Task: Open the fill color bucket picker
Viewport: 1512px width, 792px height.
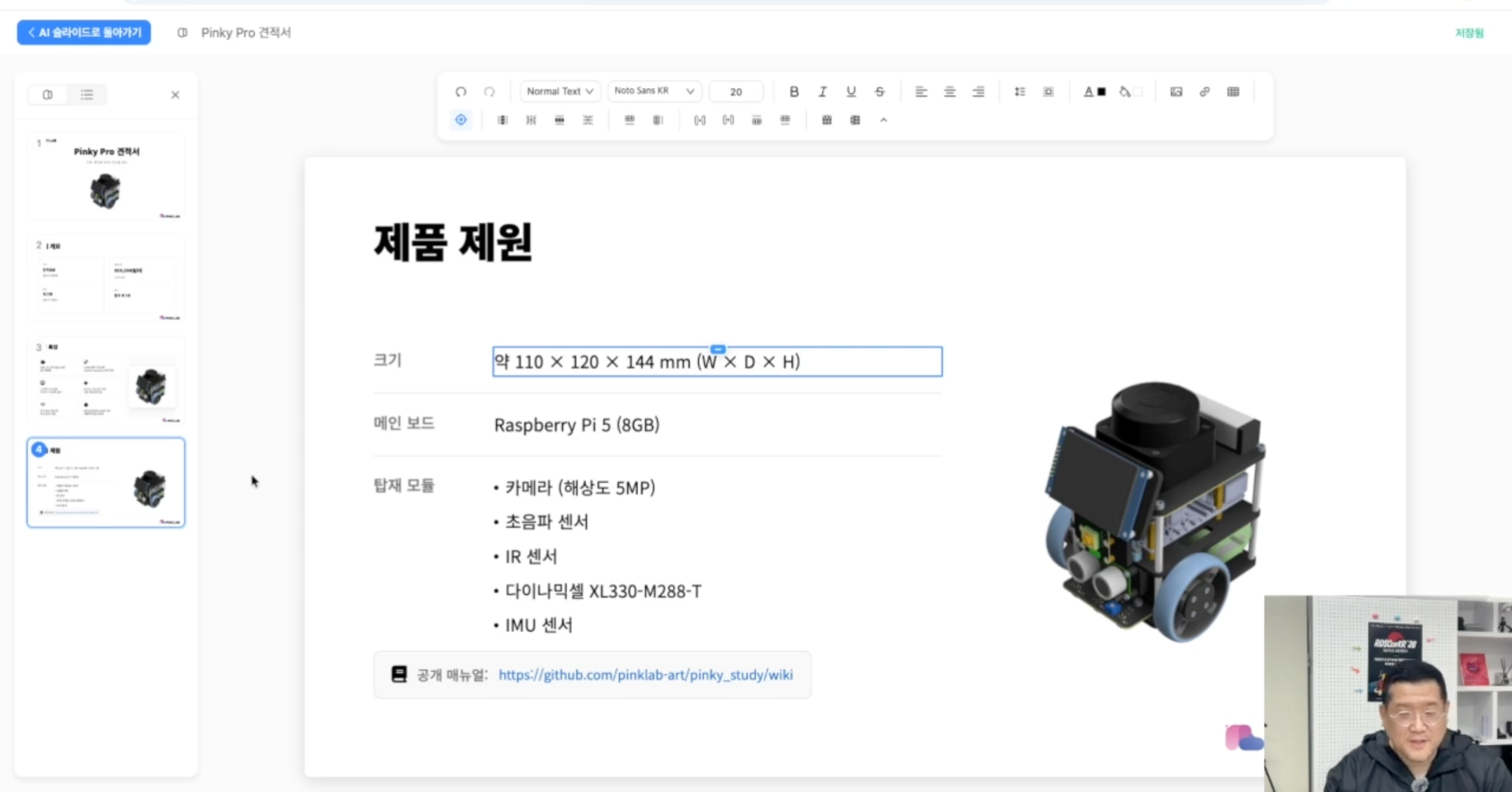Action: 1130,92
